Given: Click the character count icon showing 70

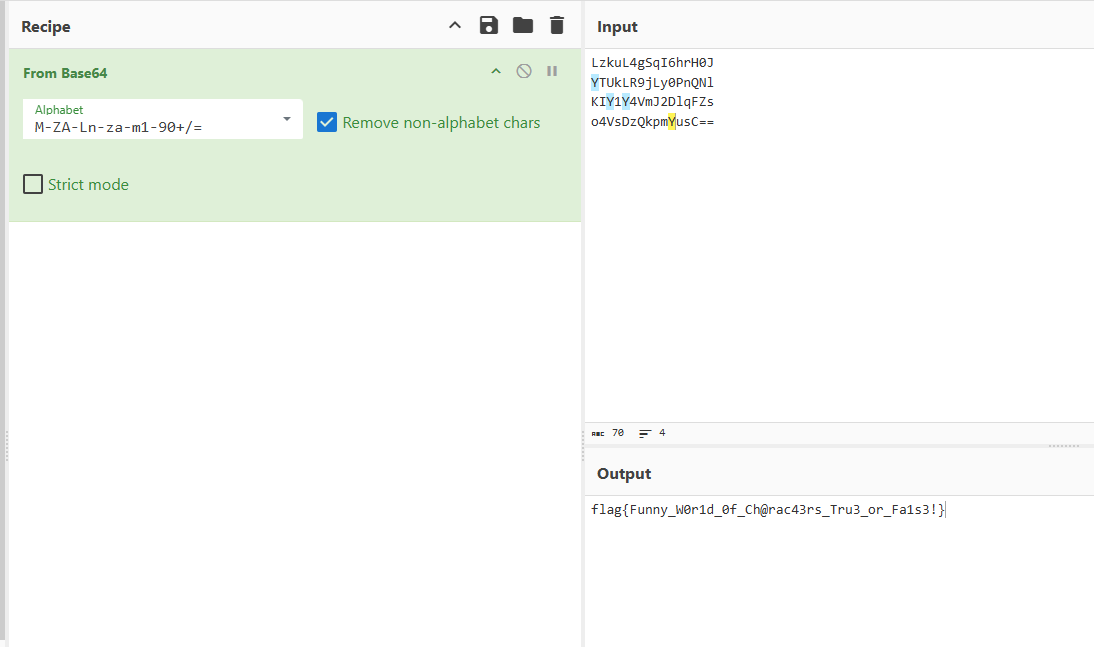Looking at the screenshot, I should pos(598,433).
